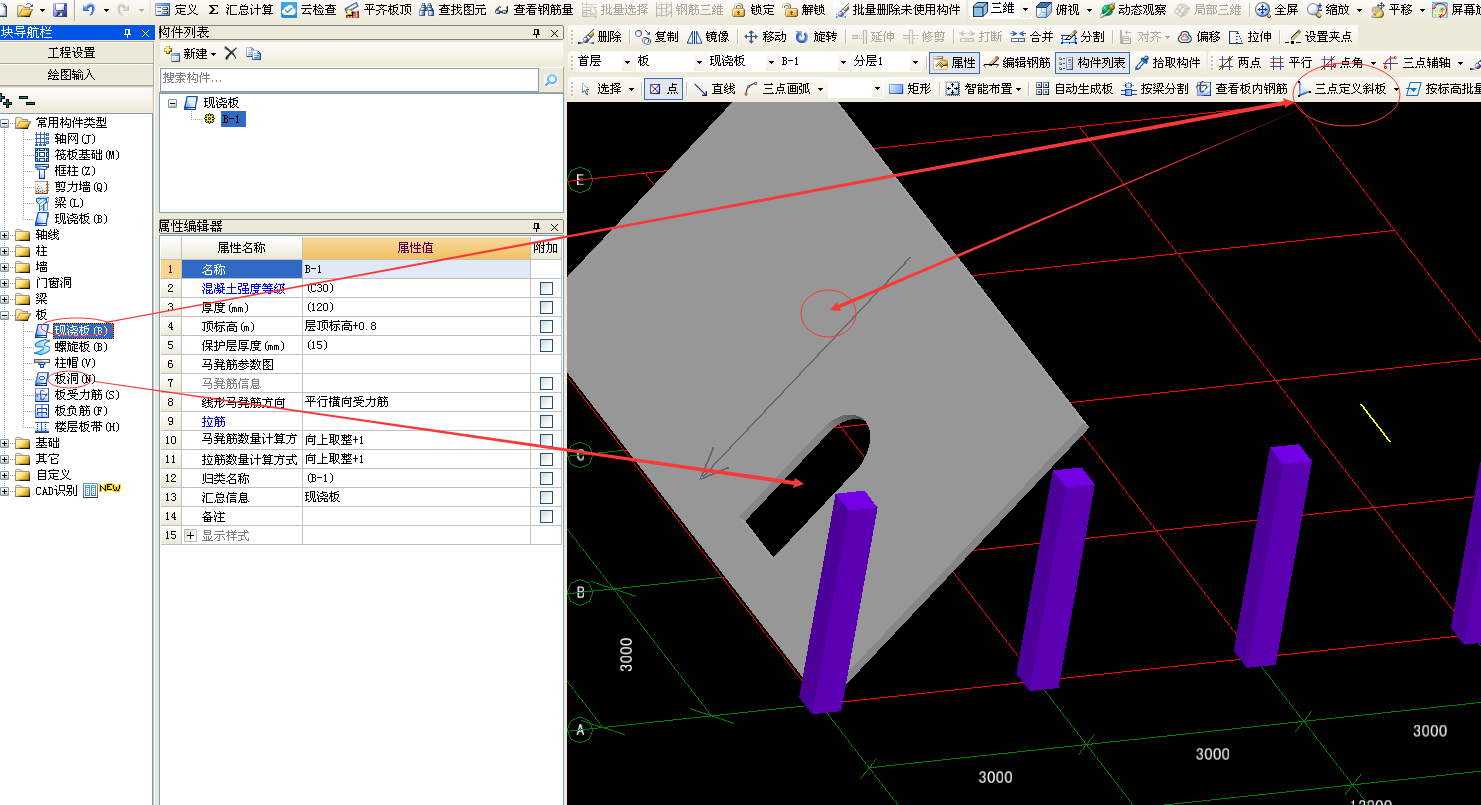Expand the 轴线 folder in navigation tree

[x=6, y=235]
